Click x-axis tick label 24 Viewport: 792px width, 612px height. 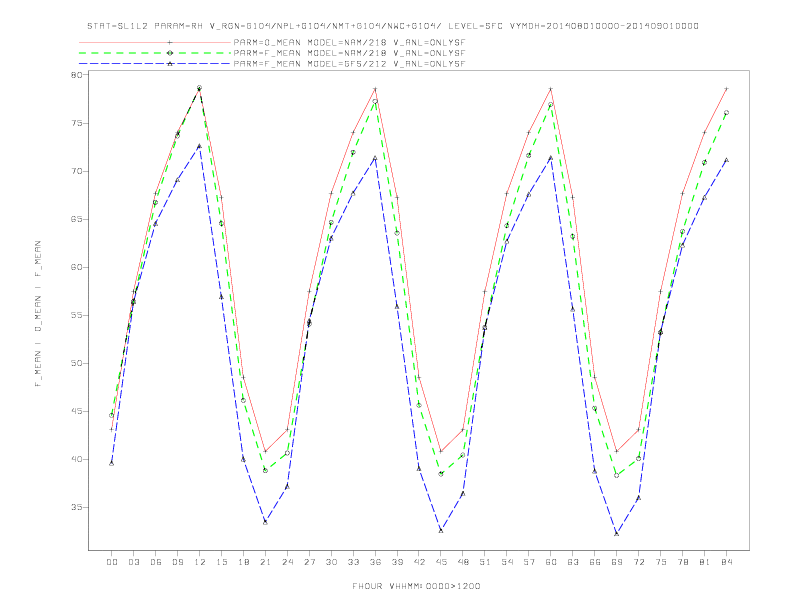(x=287, y=562)
